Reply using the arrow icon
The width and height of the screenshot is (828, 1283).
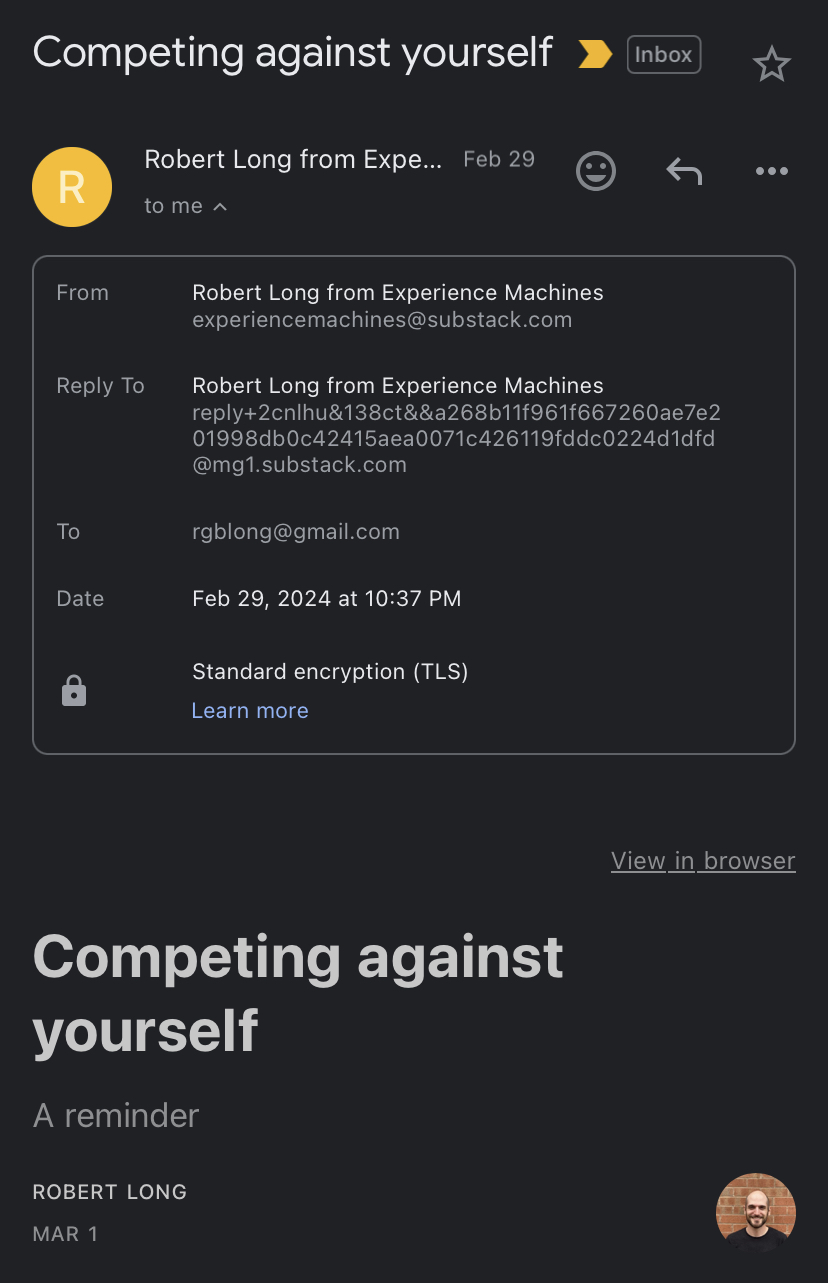[684, 171]
